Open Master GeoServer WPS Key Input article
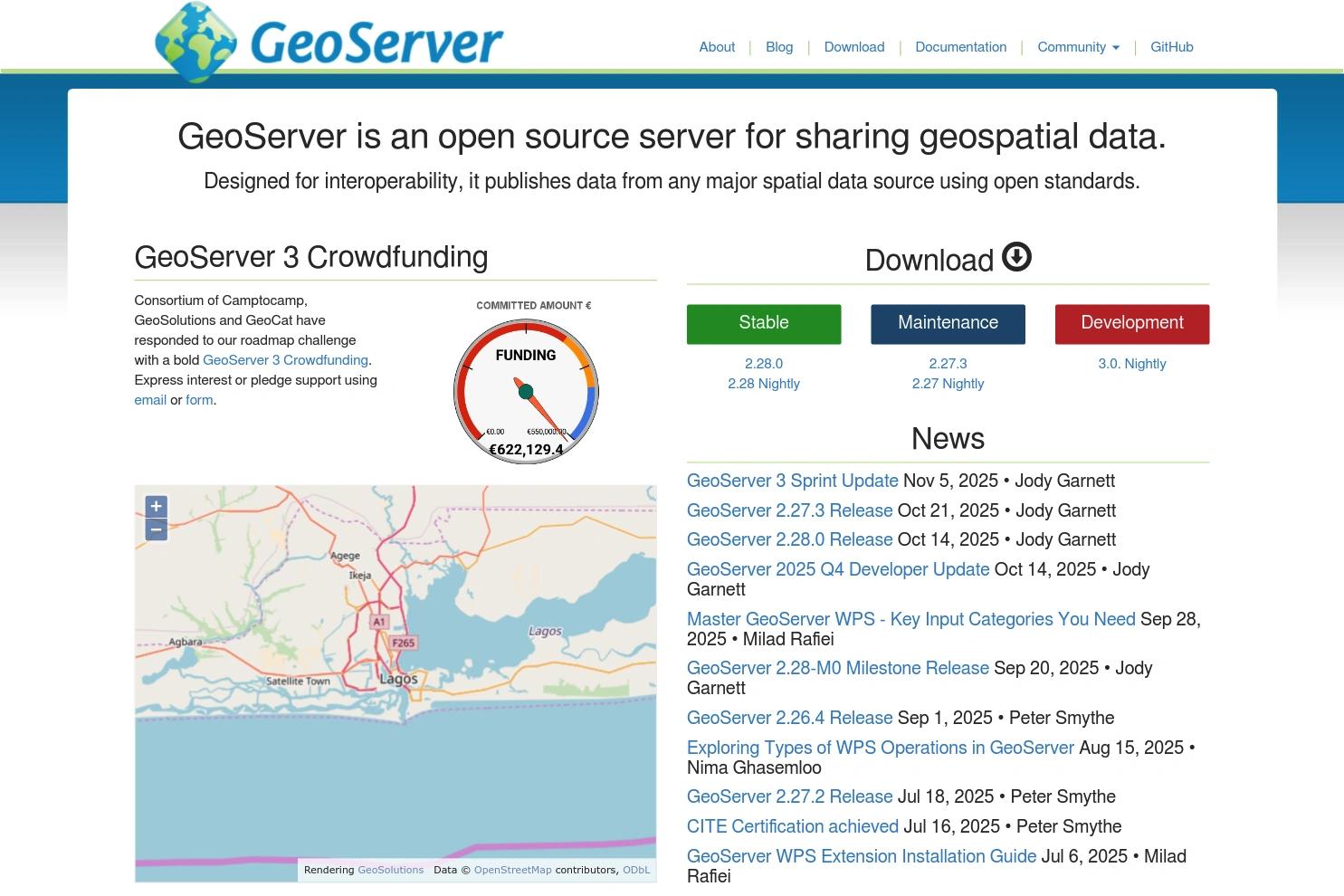1344x896 pixels. pos(911,619)
